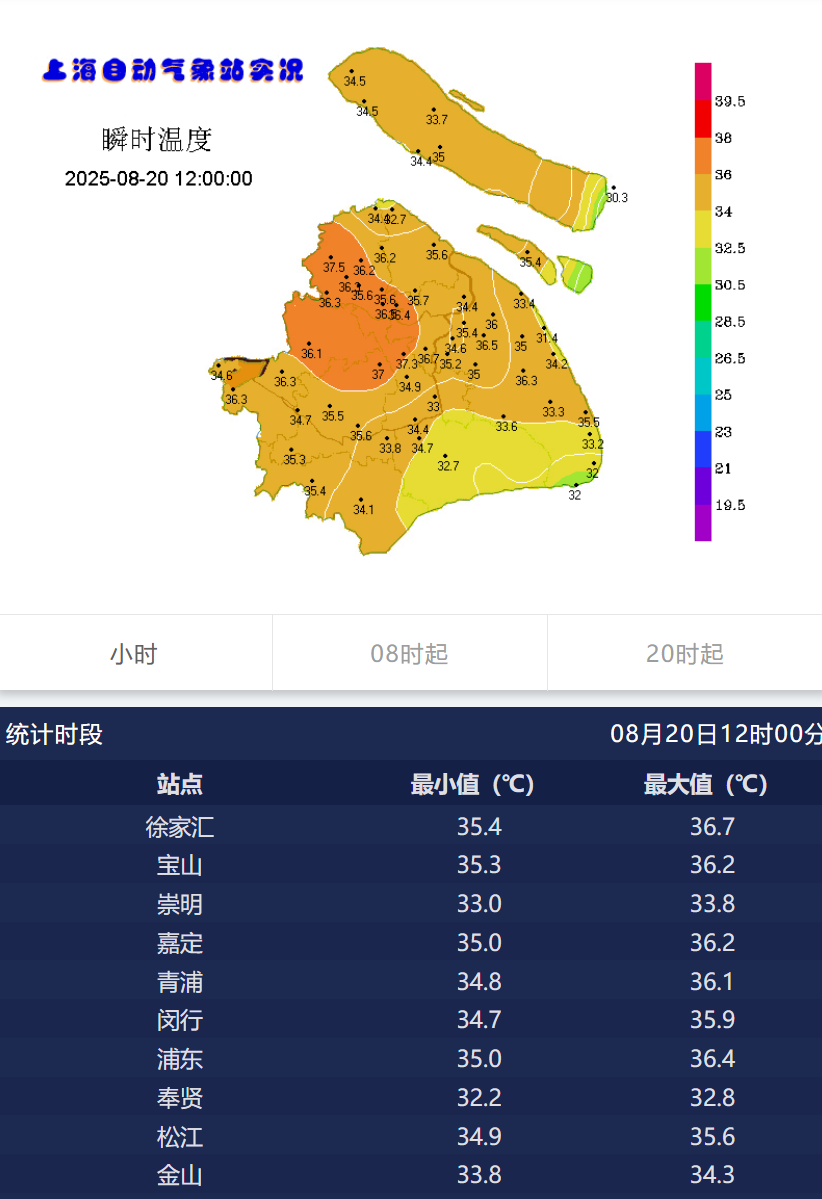Click the orange 36–38 legend color segment
822x1199 pixels.
703,156
